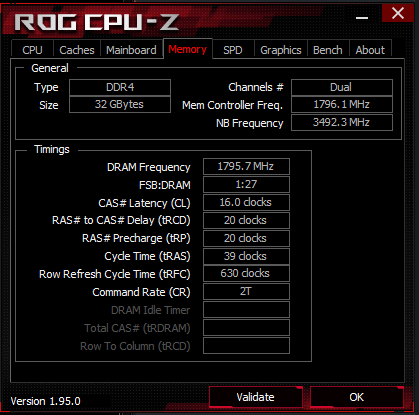The width and height of the screenshot is (419, 415).
Task: Open the Caches tab
Action: (x=77, y=50)
